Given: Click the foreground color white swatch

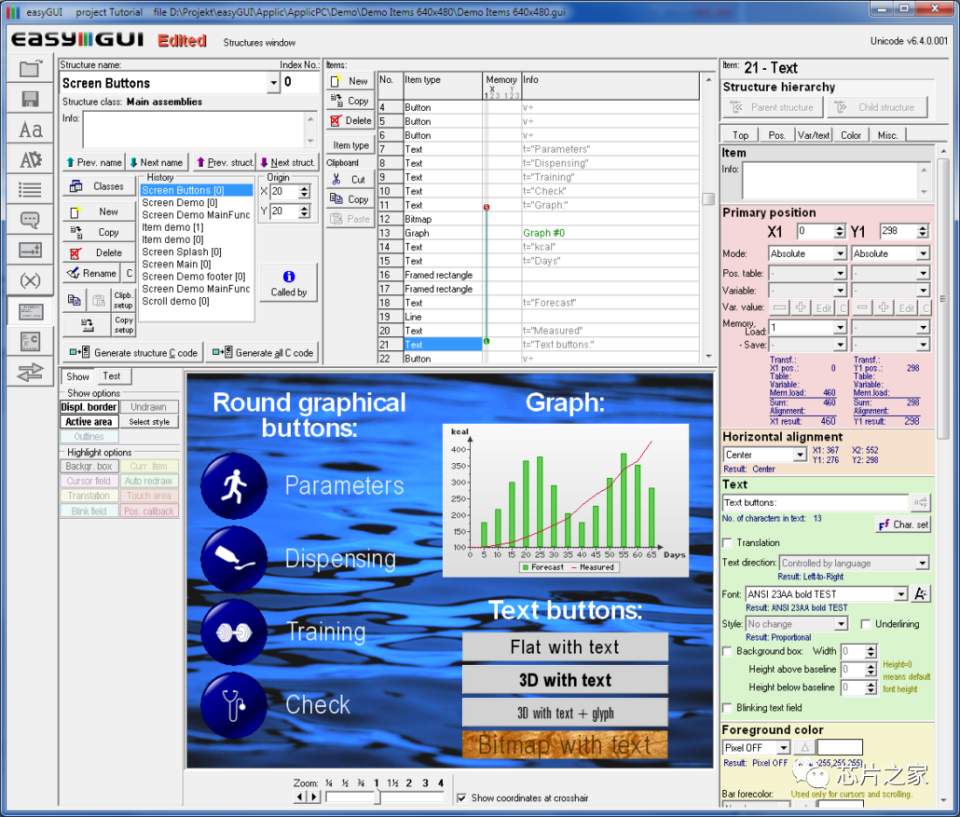Looking at the screenshot, I should coord(839,747).
